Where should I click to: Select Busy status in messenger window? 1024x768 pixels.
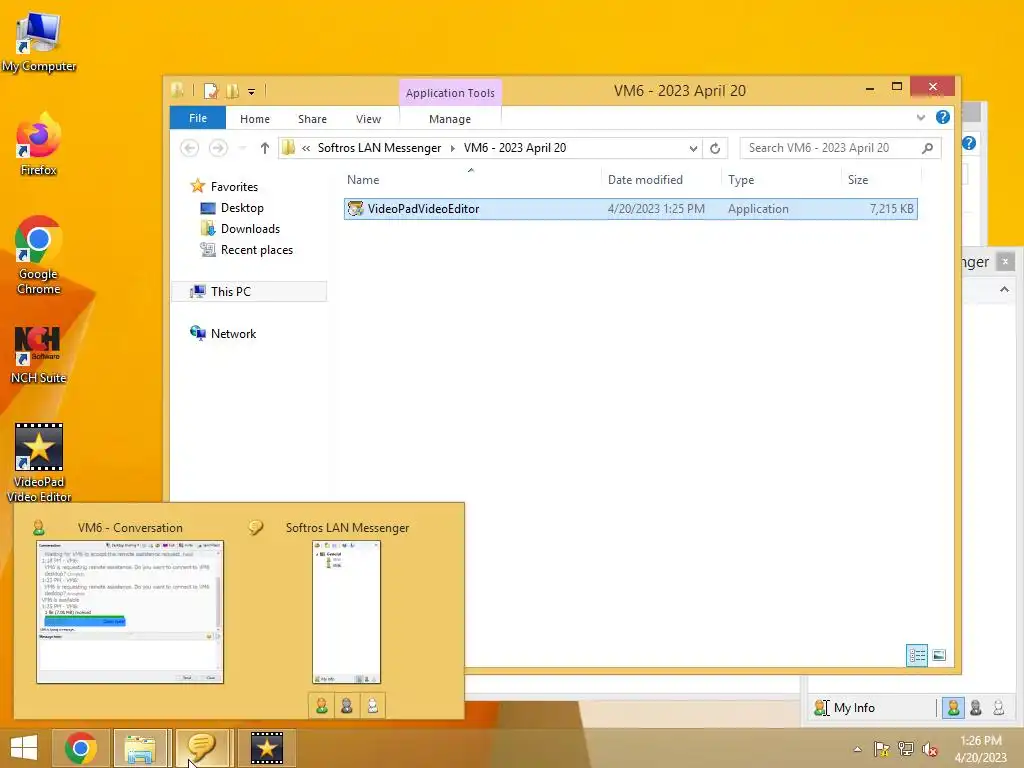tap(976, 707)
